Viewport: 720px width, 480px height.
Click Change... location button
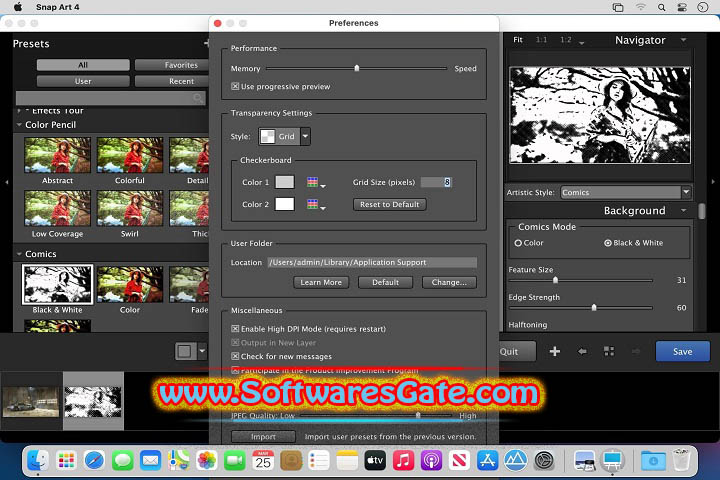[x=449, y=282]
